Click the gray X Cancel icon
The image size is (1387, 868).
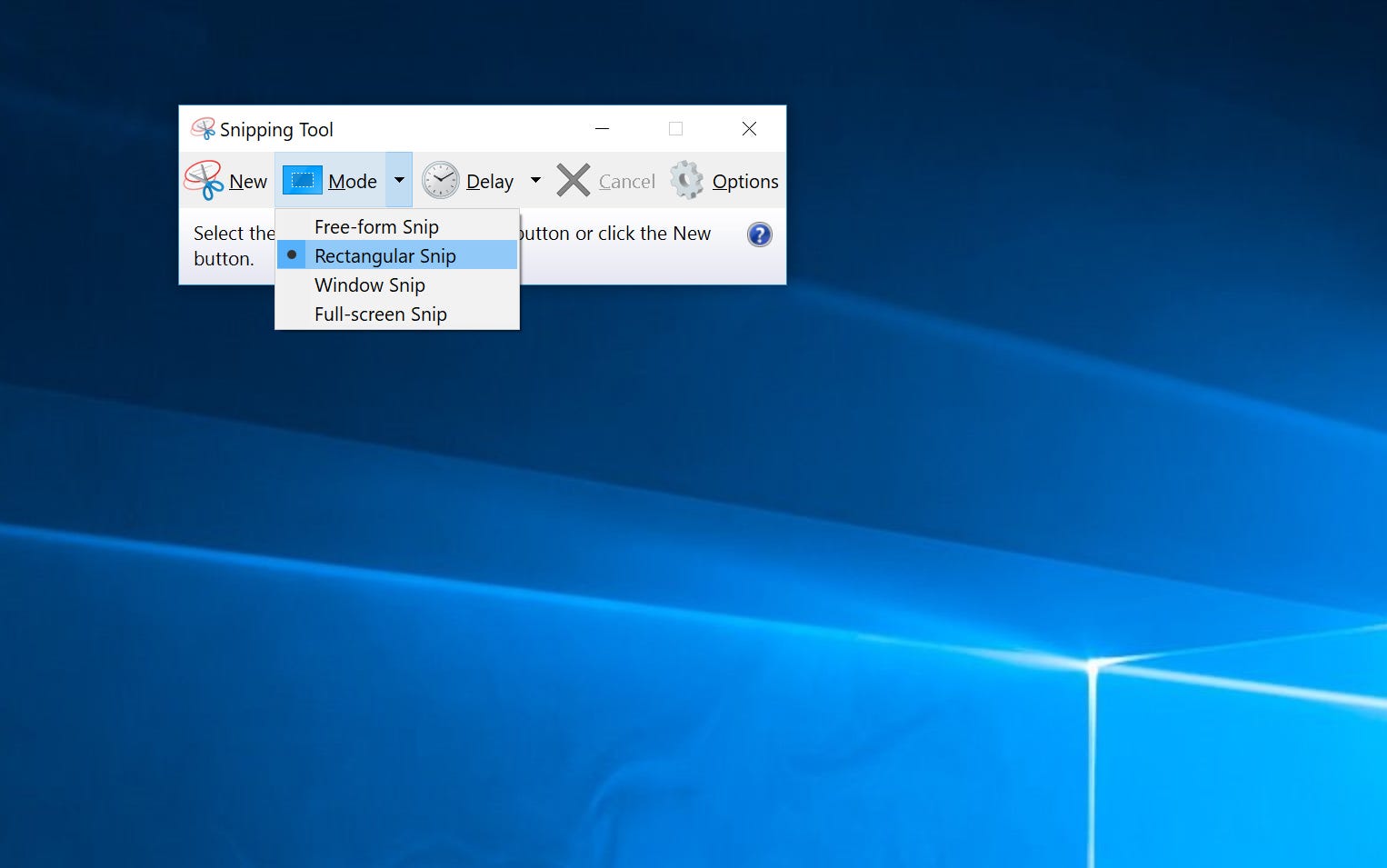pos(574,180)
